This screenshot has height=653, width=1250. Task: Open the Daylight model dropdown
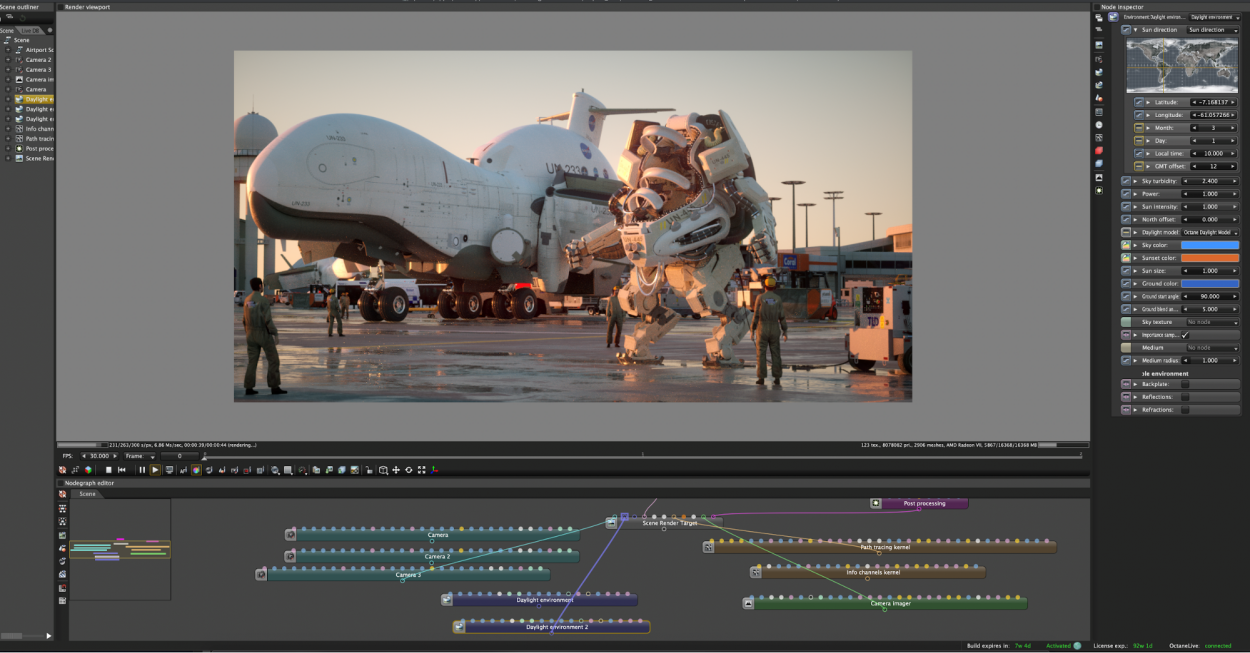[x=1209, y=232]
